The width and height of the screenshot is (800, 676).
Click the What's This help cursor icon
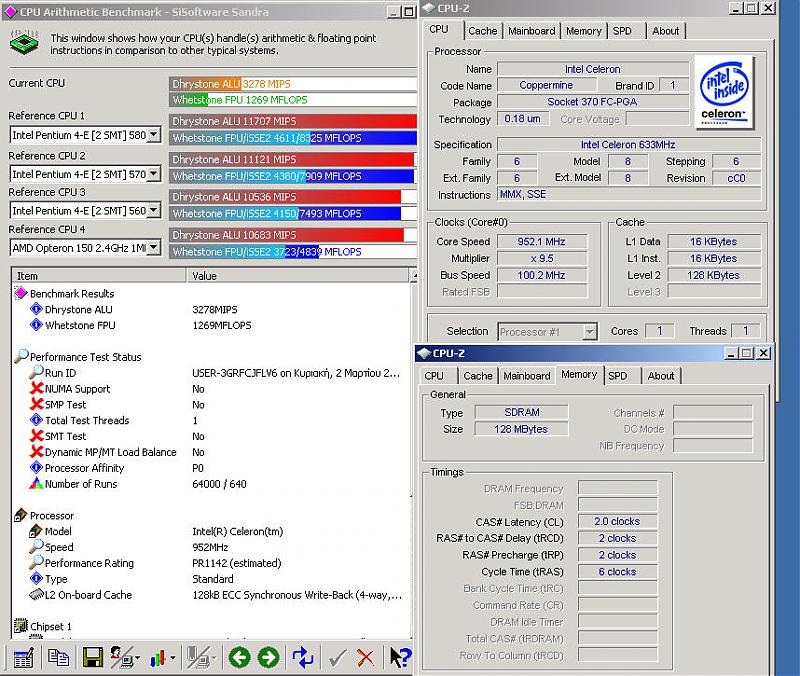(x=400, y=657)
